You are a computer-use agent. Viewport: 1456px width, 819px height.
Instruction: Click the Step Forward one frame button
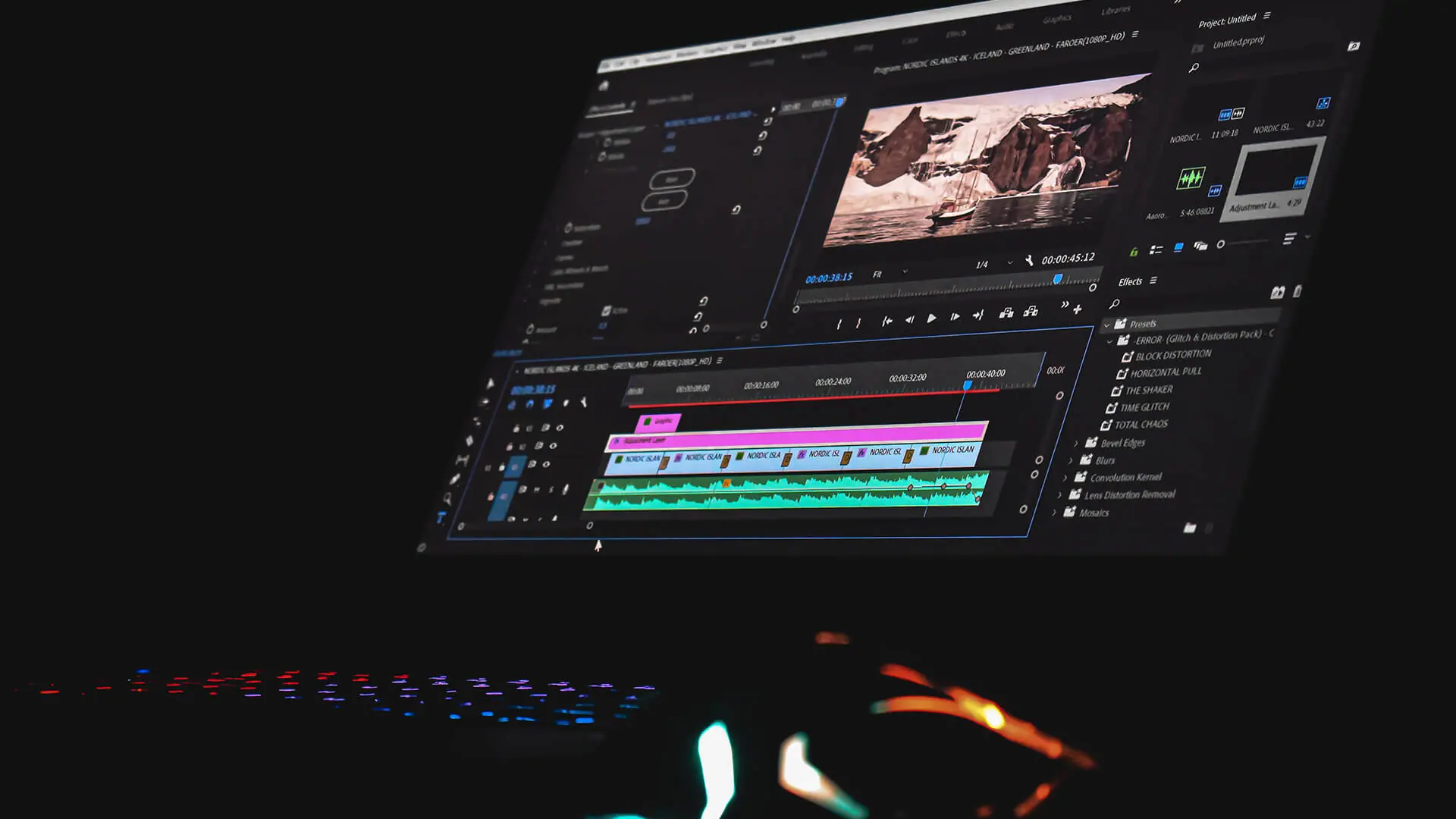[x=955, y=317]
